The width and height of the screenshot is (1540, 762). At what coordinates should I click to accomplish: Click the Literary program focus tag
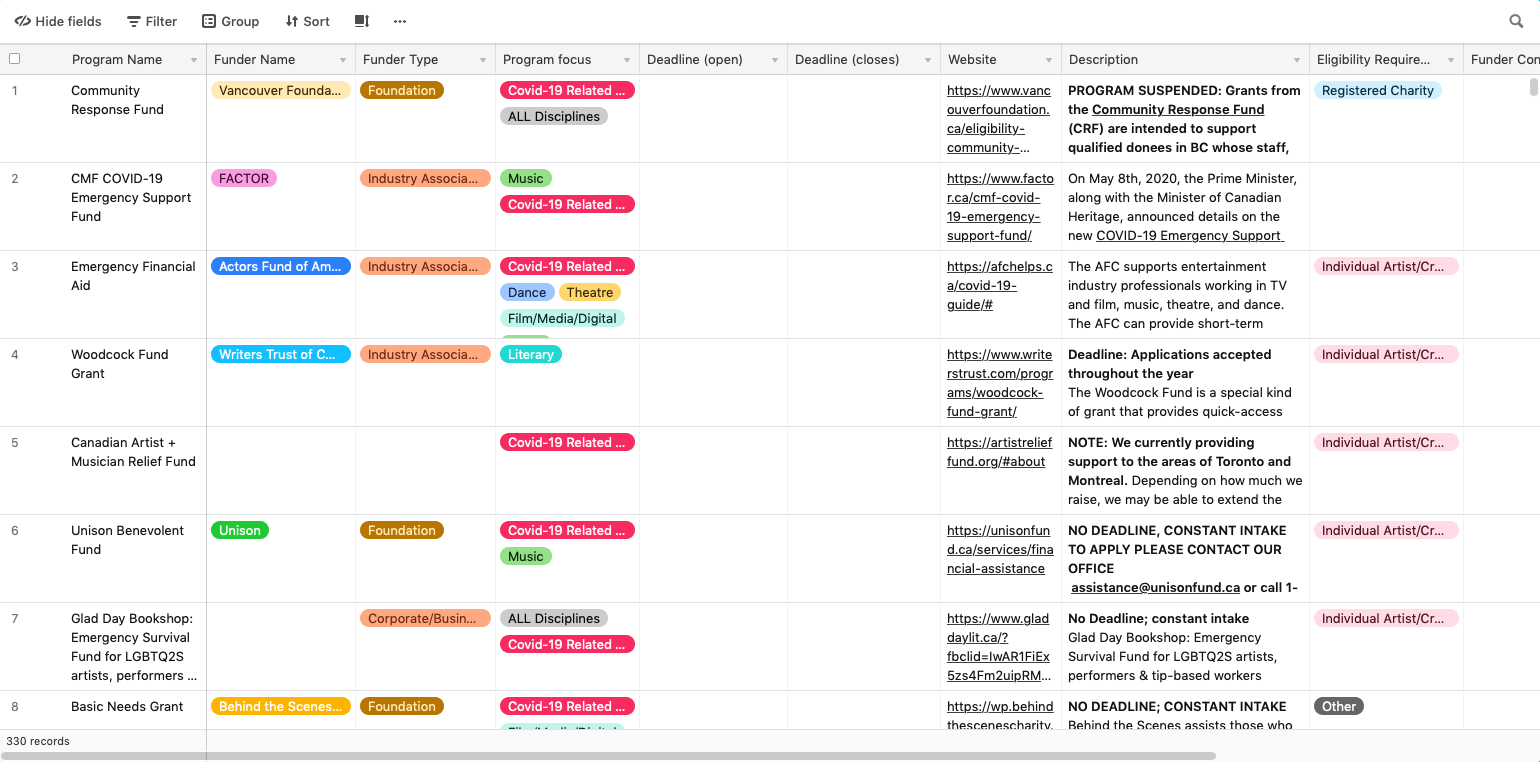coord(531,354)
